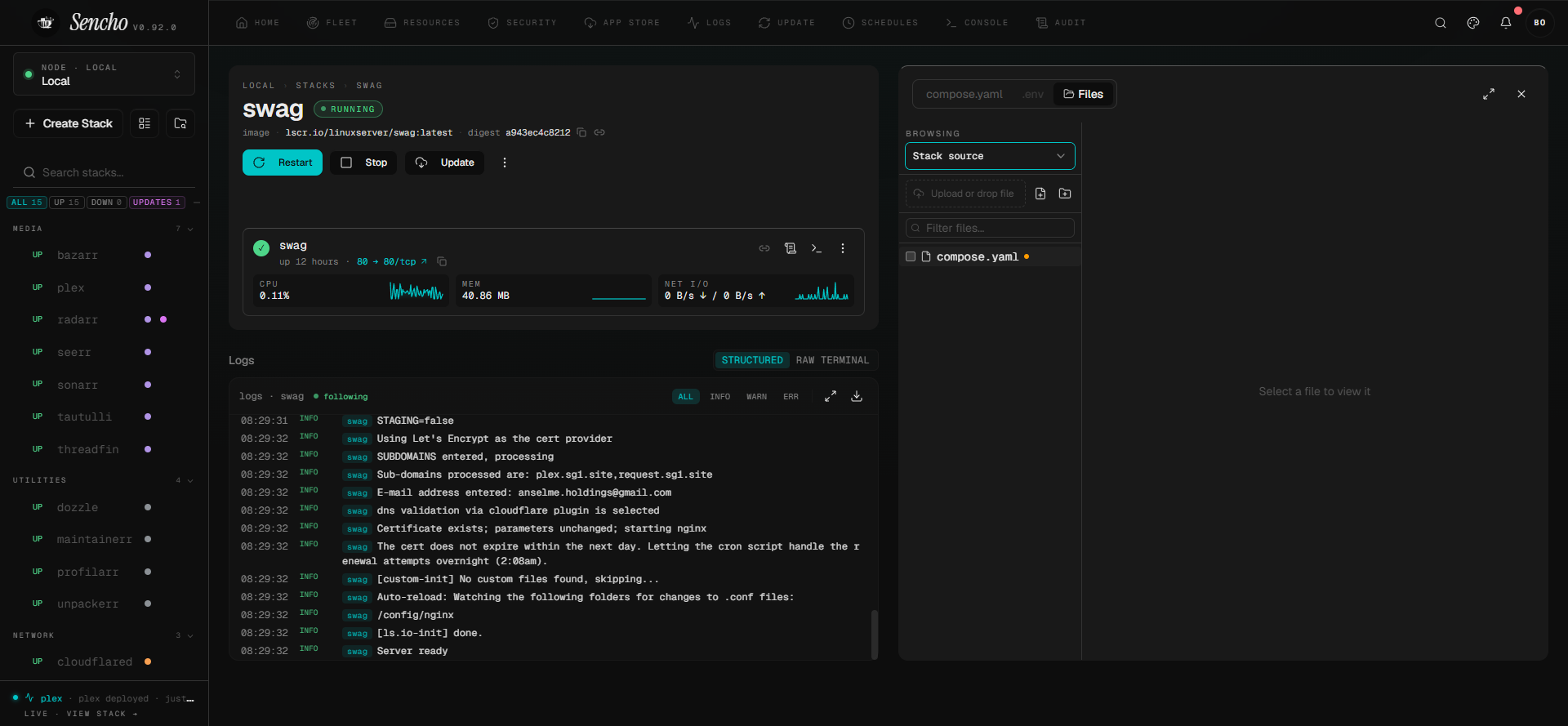Filter stacks by UP 15
This screenshot has width=1568, height=726.
[x=67, y=203]
